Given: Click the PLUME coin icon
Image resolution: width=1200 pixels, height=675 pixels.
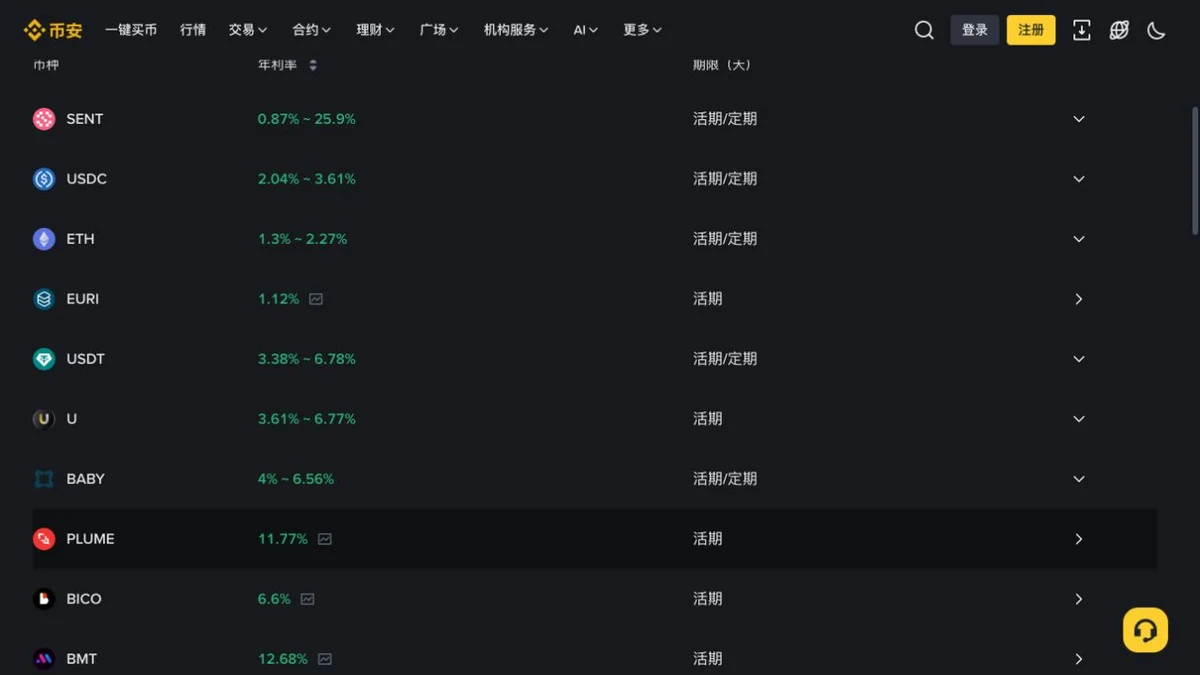Looking at the screenshot, I should (x=44, y=539).
